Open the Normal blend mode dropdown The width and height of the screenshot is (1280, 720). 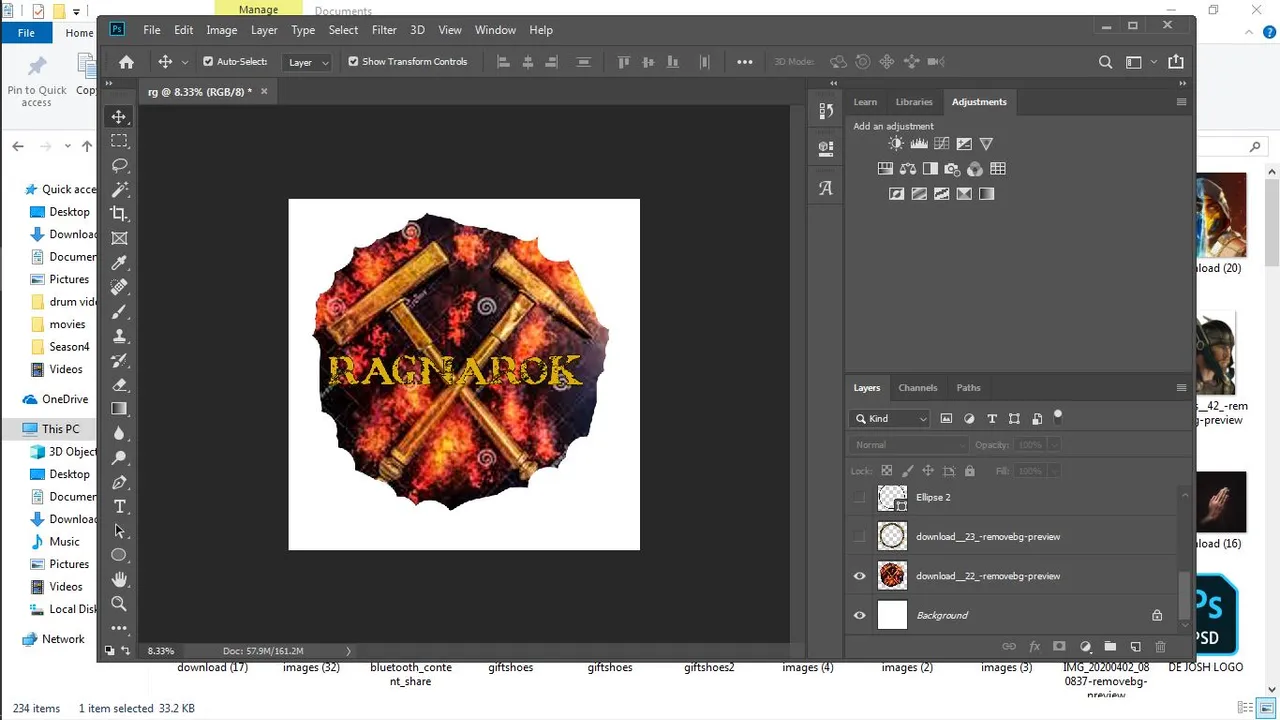(x=908, y=445)
